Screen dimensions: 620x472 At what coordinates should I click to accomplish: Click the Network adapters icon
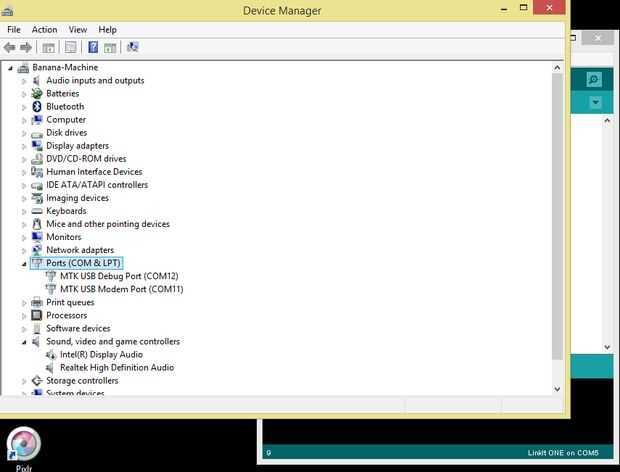[37, 250]
